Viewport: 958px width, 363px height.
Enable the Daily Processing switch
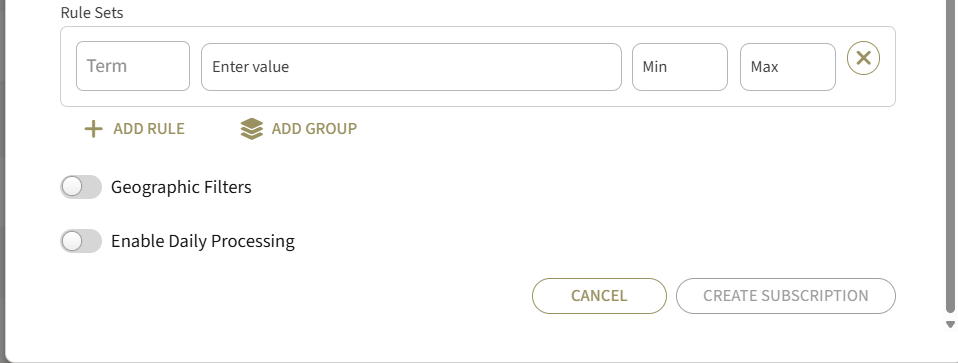pos(81,241)
